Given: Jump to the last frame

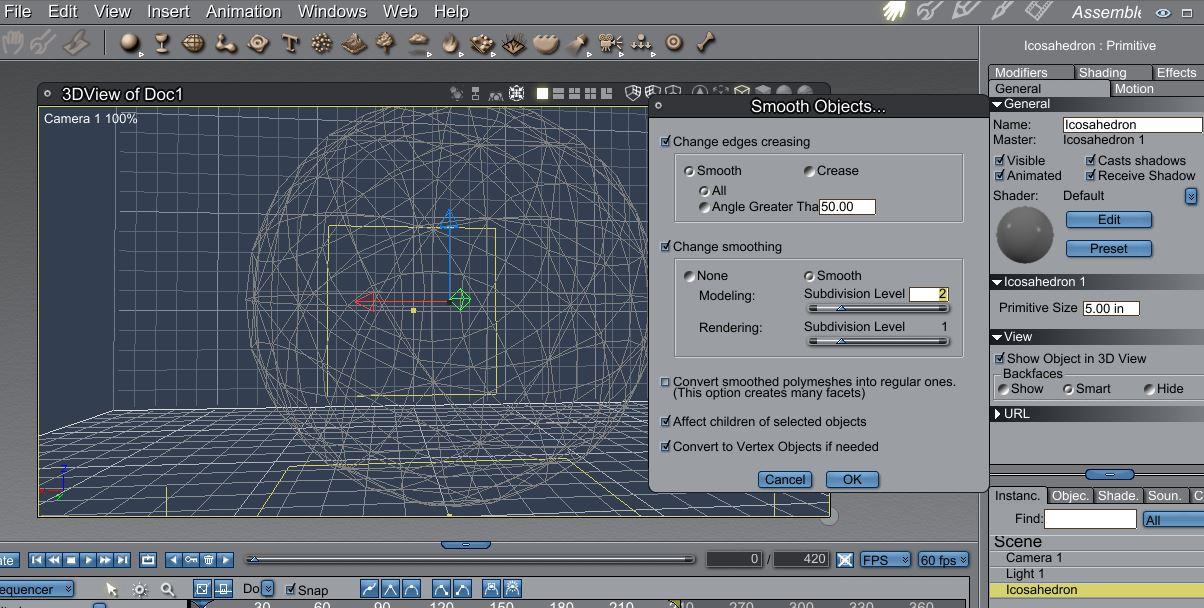Looking at the screenshot, I should [122, 560].
